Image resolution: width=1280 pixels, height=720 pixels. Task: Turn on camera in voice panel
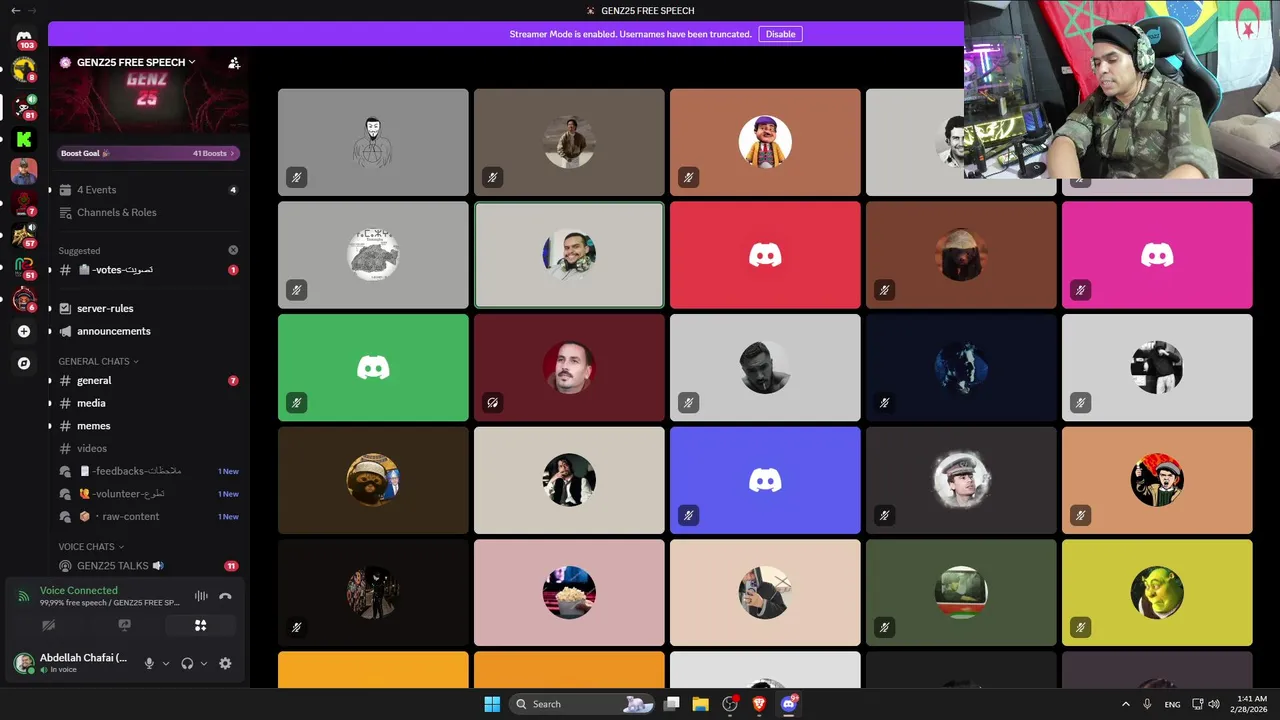tap(48, 625)
